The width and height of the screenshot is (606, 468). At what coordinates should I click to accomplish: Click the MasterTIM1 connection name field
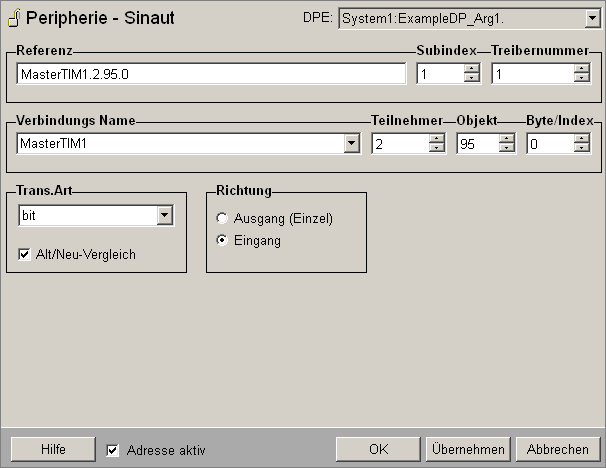[x=181, y=143]
